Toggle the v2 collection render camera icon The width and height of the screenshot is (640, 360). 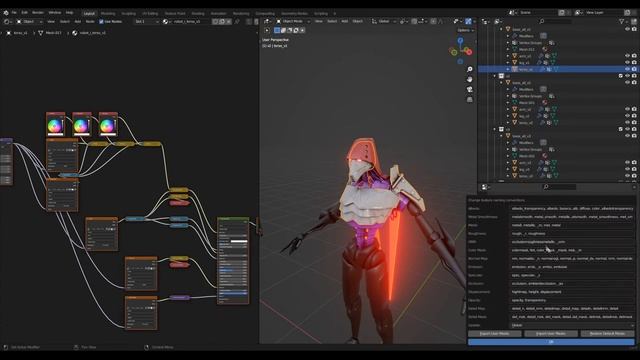(x=634, y=76)
